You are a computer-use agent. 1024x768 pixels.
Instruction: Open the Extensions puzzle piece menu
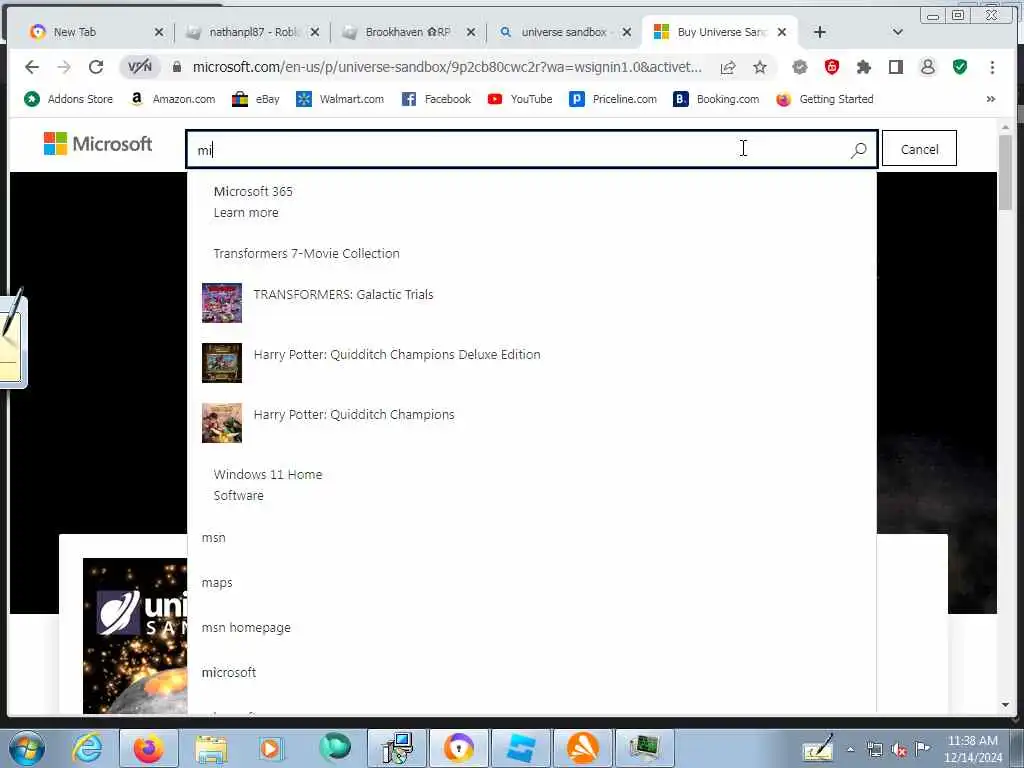pos(863,67)
